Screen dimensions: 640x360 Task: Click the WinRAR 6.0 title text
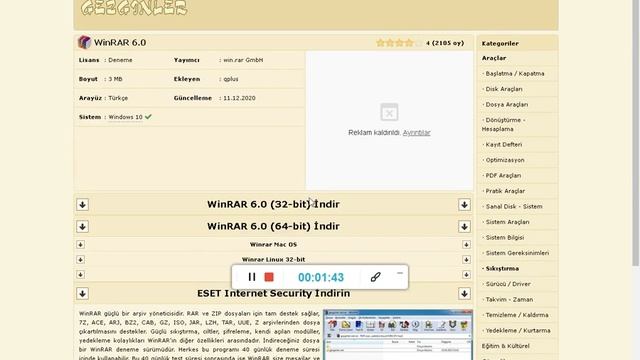point(120,42)
